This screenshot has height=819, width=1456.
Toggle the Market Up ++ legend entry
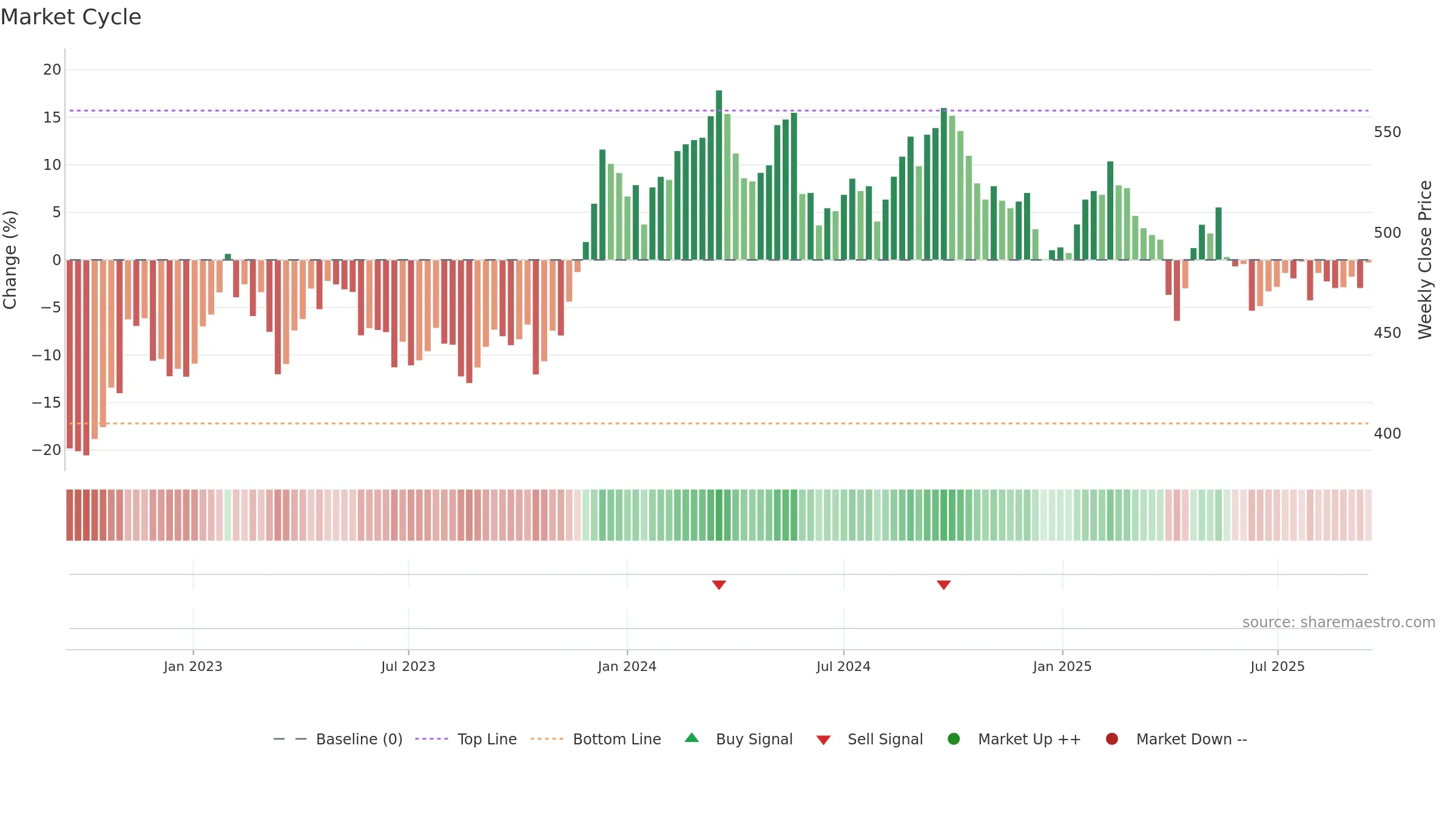click(x=1014, y=739)
